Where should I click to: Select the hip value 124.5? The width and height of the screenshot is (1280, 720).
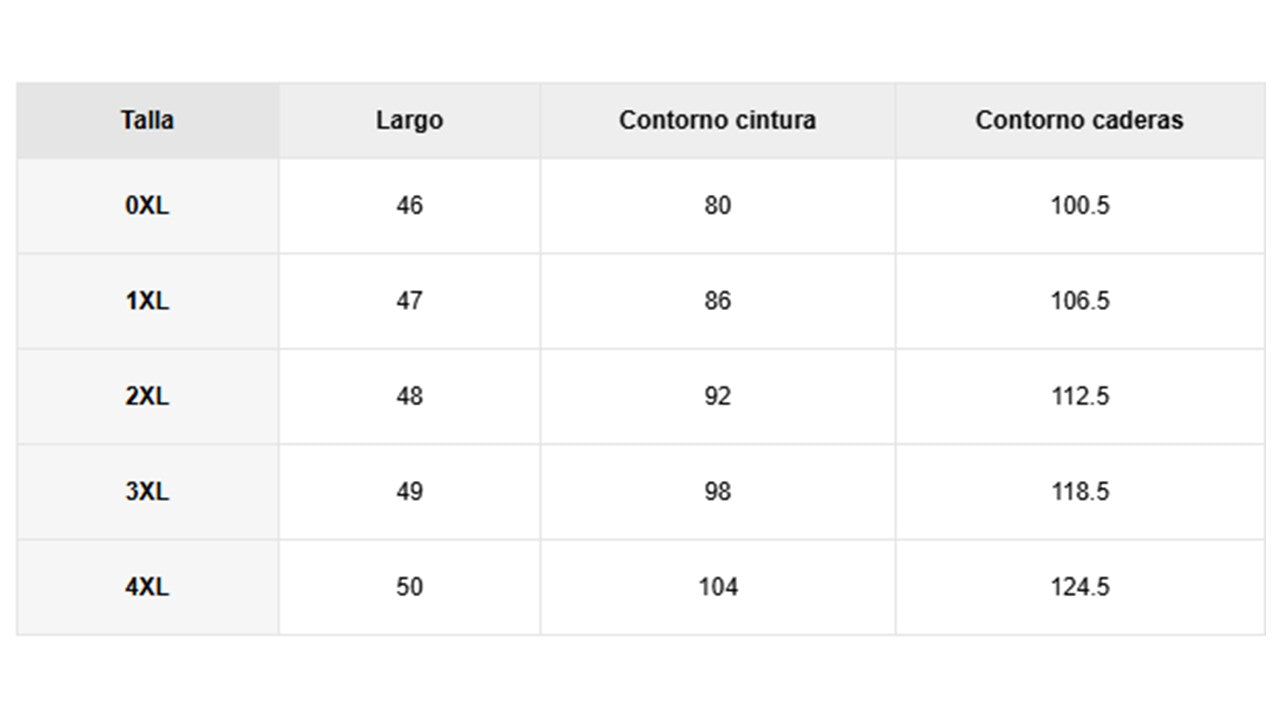click(1079, 587)
